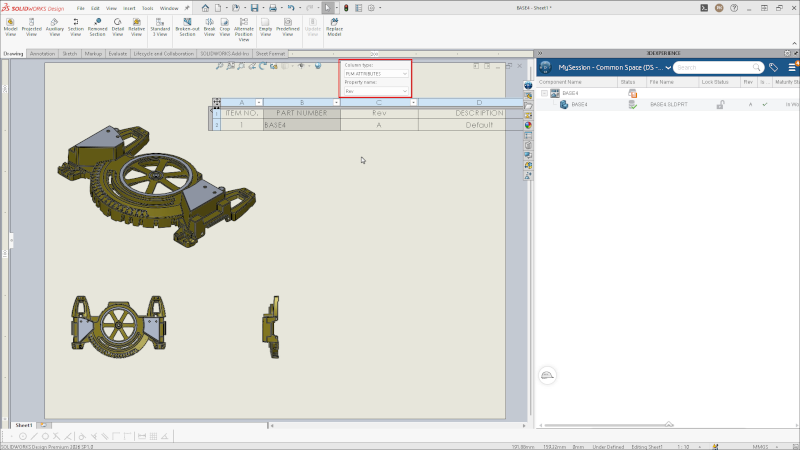Select the Model View tool
Image resolution: width=800 pixels, height=450 pixels.
point(10,23)
